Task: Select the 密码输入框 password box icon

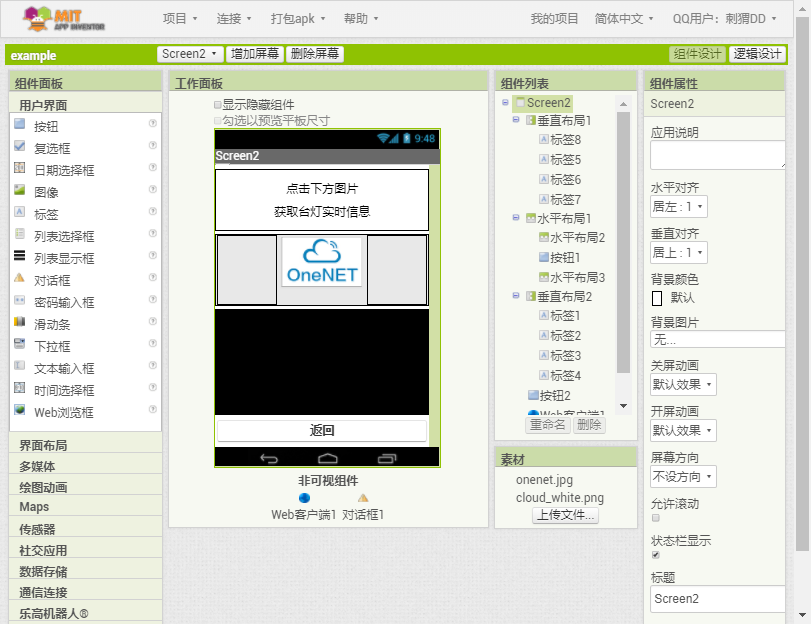Action: coord(20,300)
